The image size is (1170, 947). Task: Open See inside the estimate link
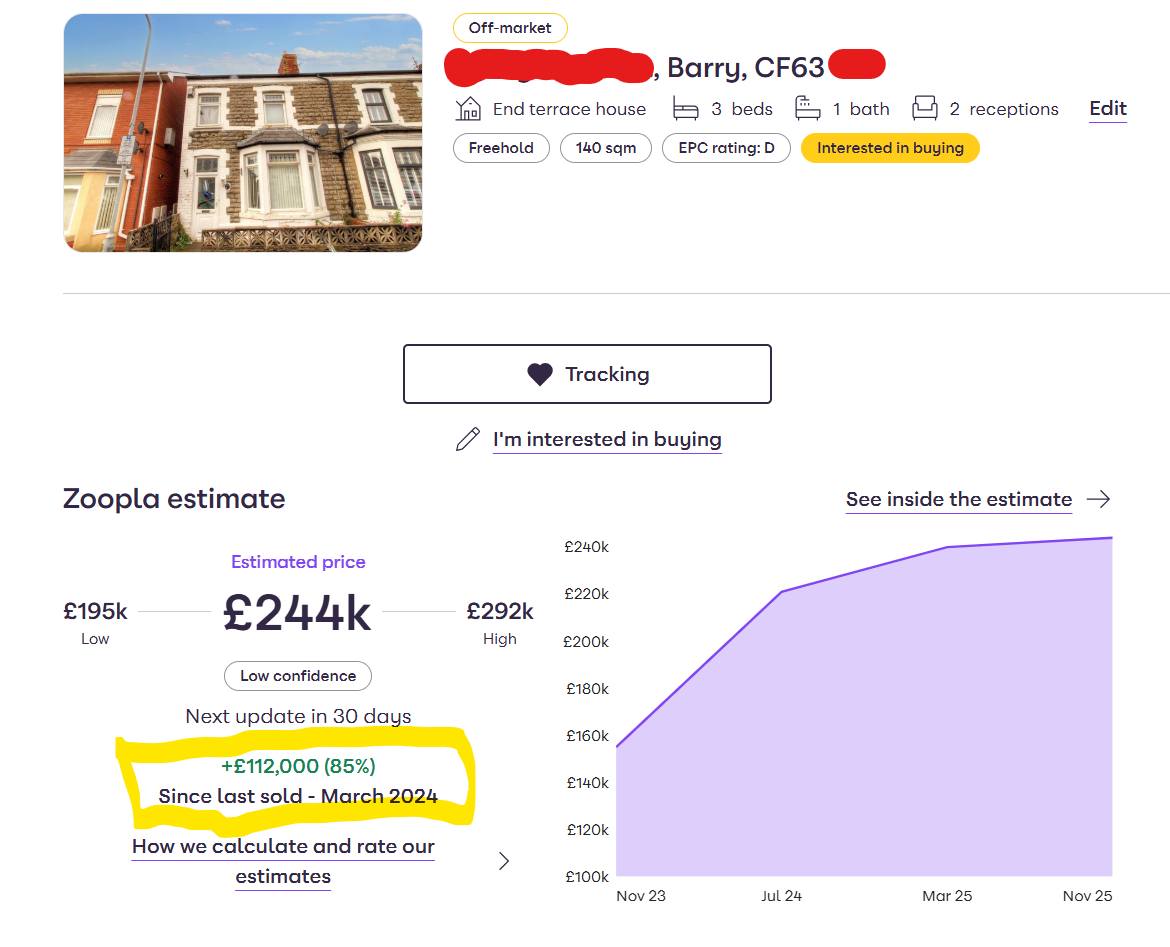[958, 499]
